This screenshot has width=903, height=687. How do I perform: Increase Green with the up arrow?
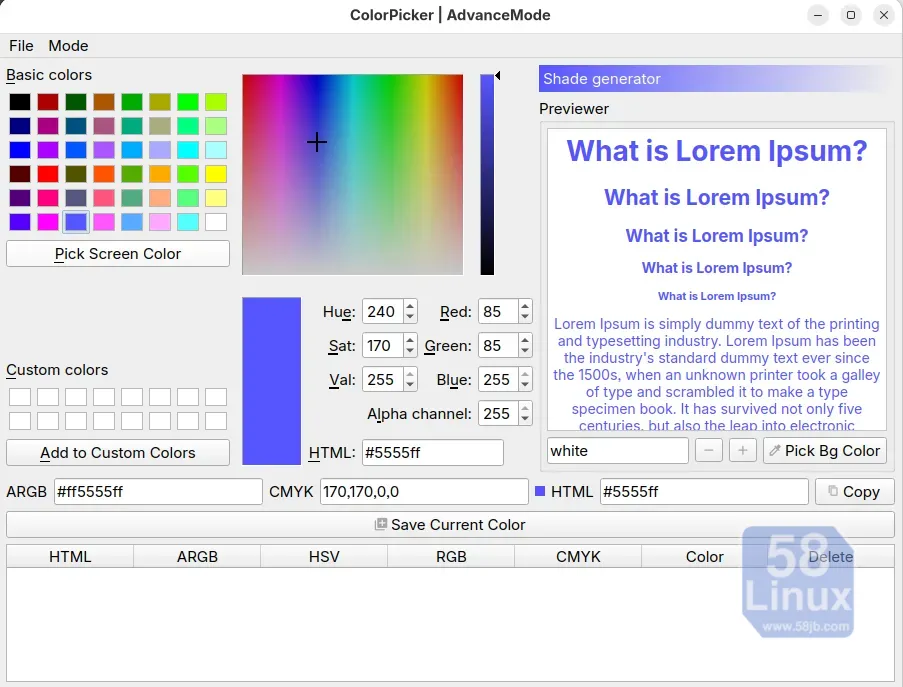pyautogui.click(x=525, y=340)
